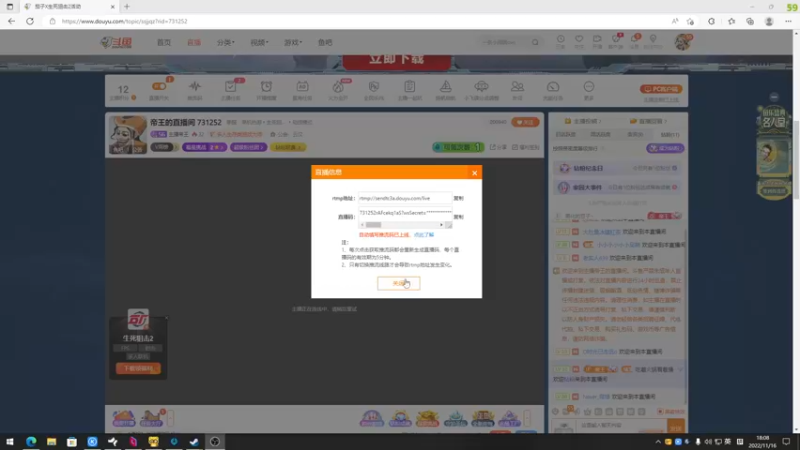Open the airship icon in streamer toolbar

click(481, 87)
